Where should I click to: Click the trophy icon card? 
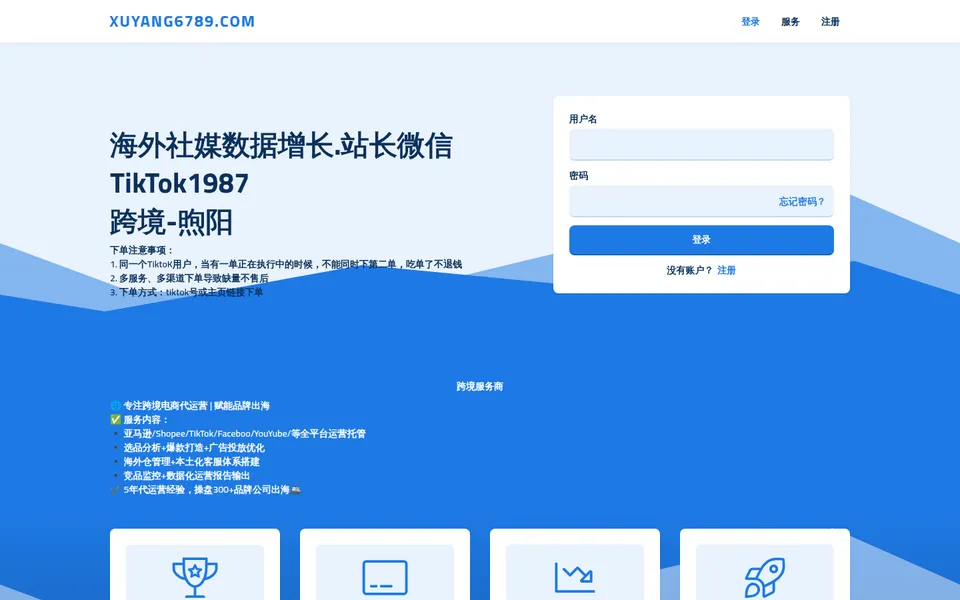coord(195,564)
